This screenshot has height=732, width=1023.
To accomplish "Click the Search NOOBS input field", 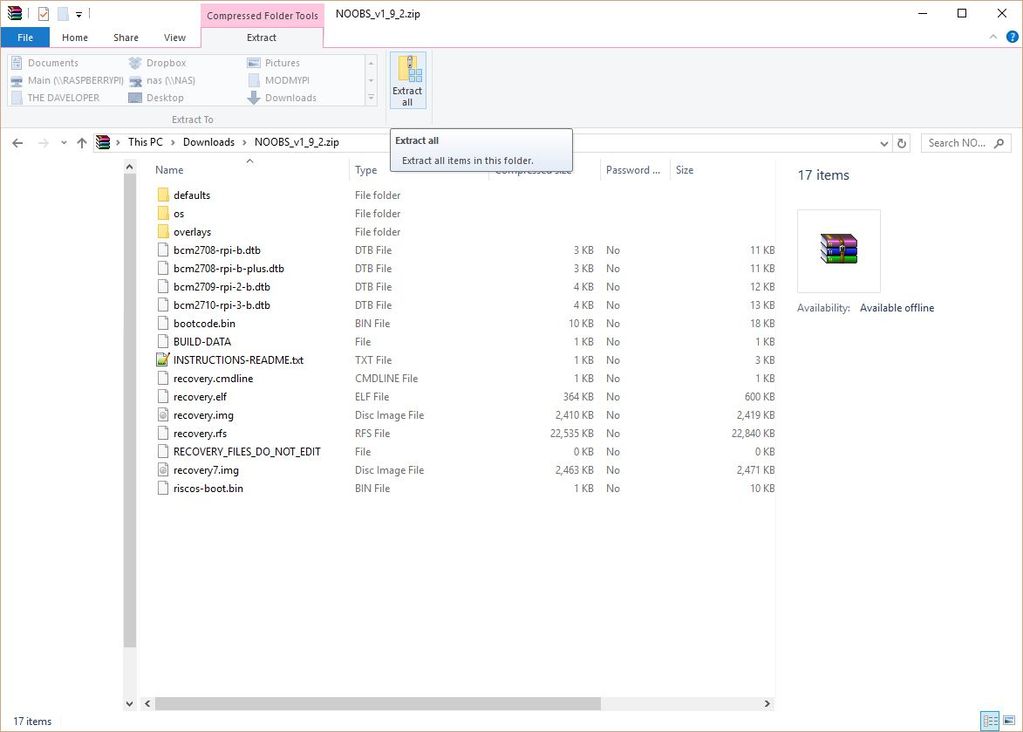I will click(x=966, y=143).
